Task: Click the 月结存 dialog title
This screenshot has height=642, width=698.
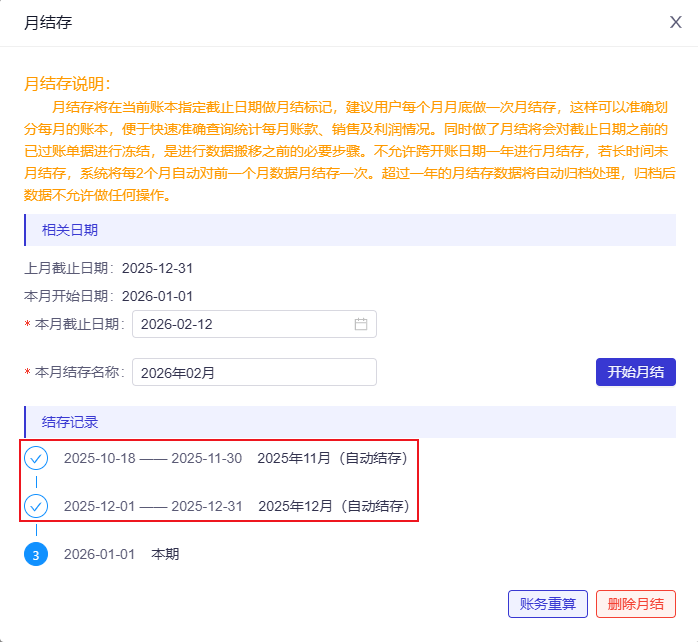Action: point(48,22)
